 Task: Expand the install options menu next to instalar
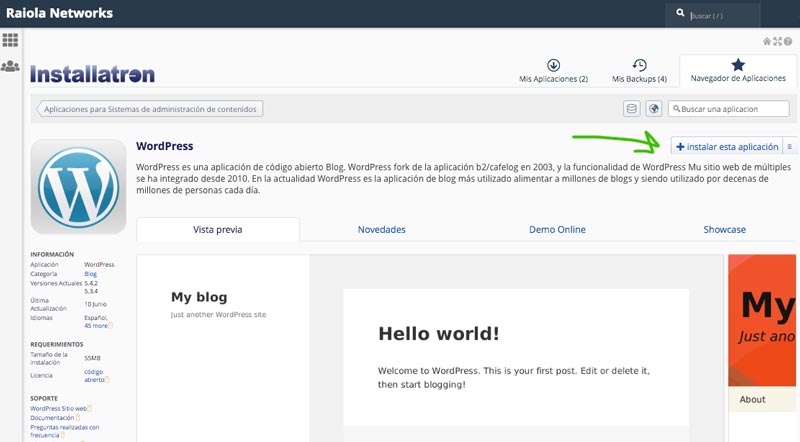[x=790, y=146]
